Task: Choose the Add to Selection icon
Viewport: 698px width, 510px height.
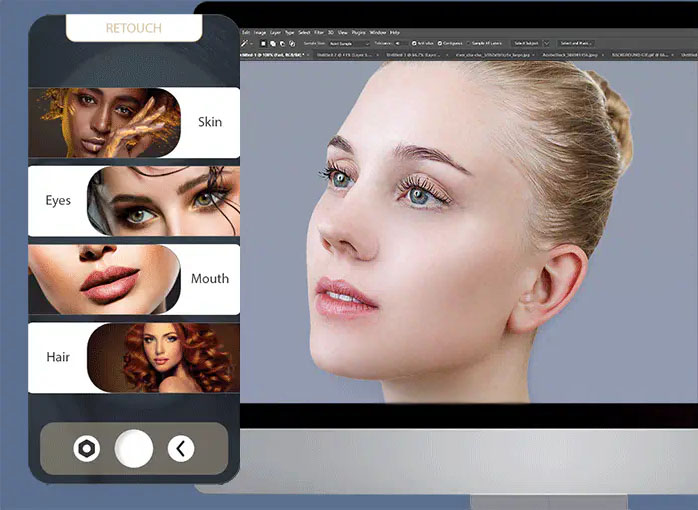Action: click(x=272, y=44)
